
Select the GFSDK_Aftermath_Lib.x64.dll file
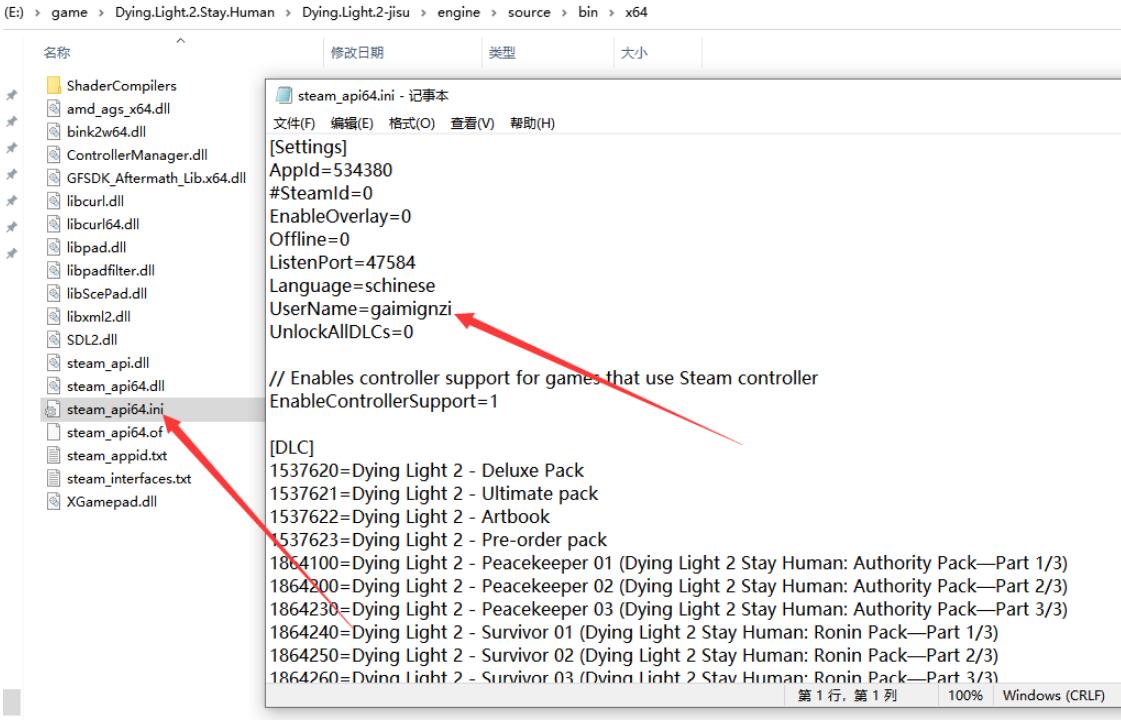(x=155, y=179)
